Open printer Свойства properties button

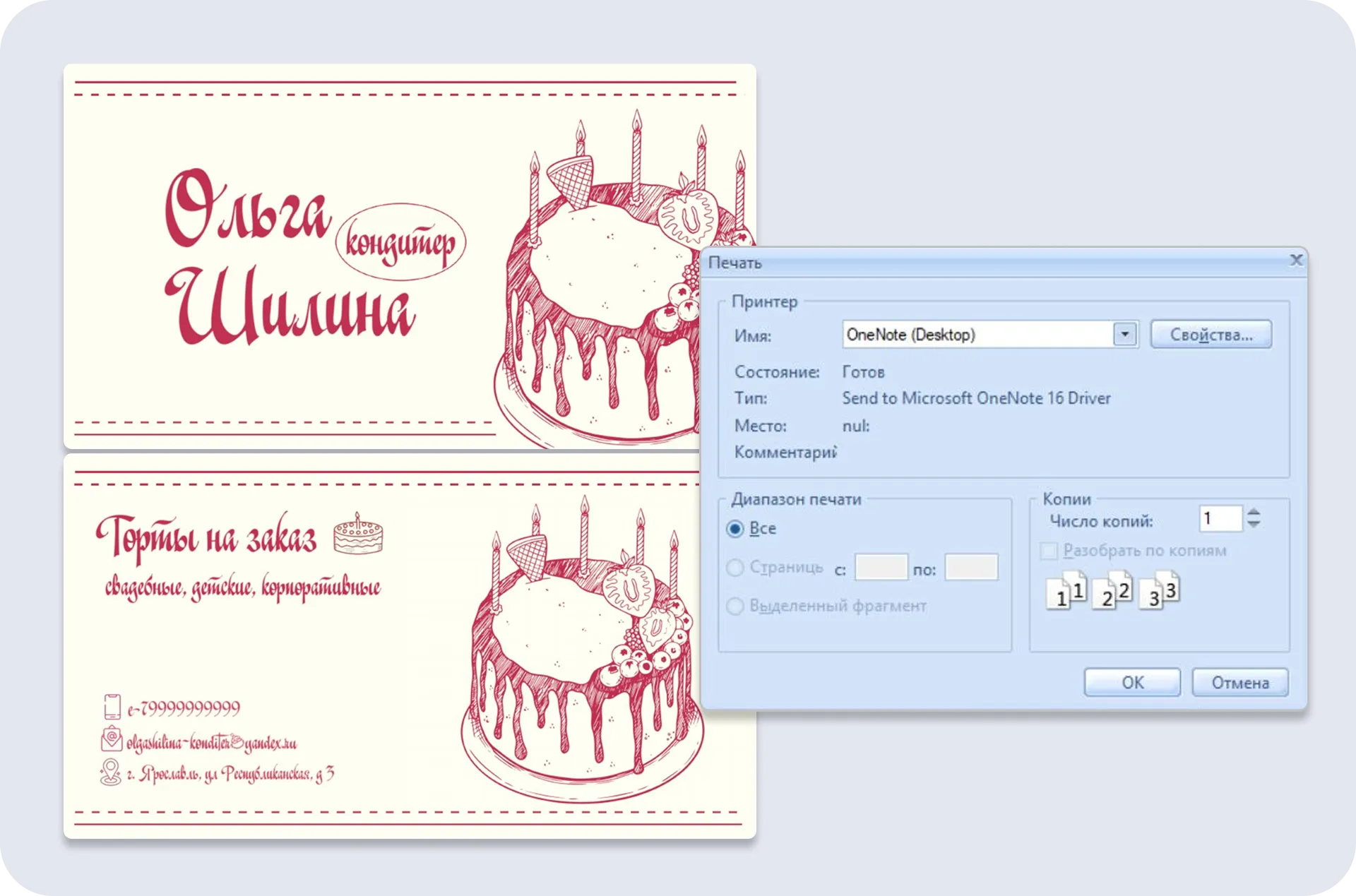point(1211,335)
